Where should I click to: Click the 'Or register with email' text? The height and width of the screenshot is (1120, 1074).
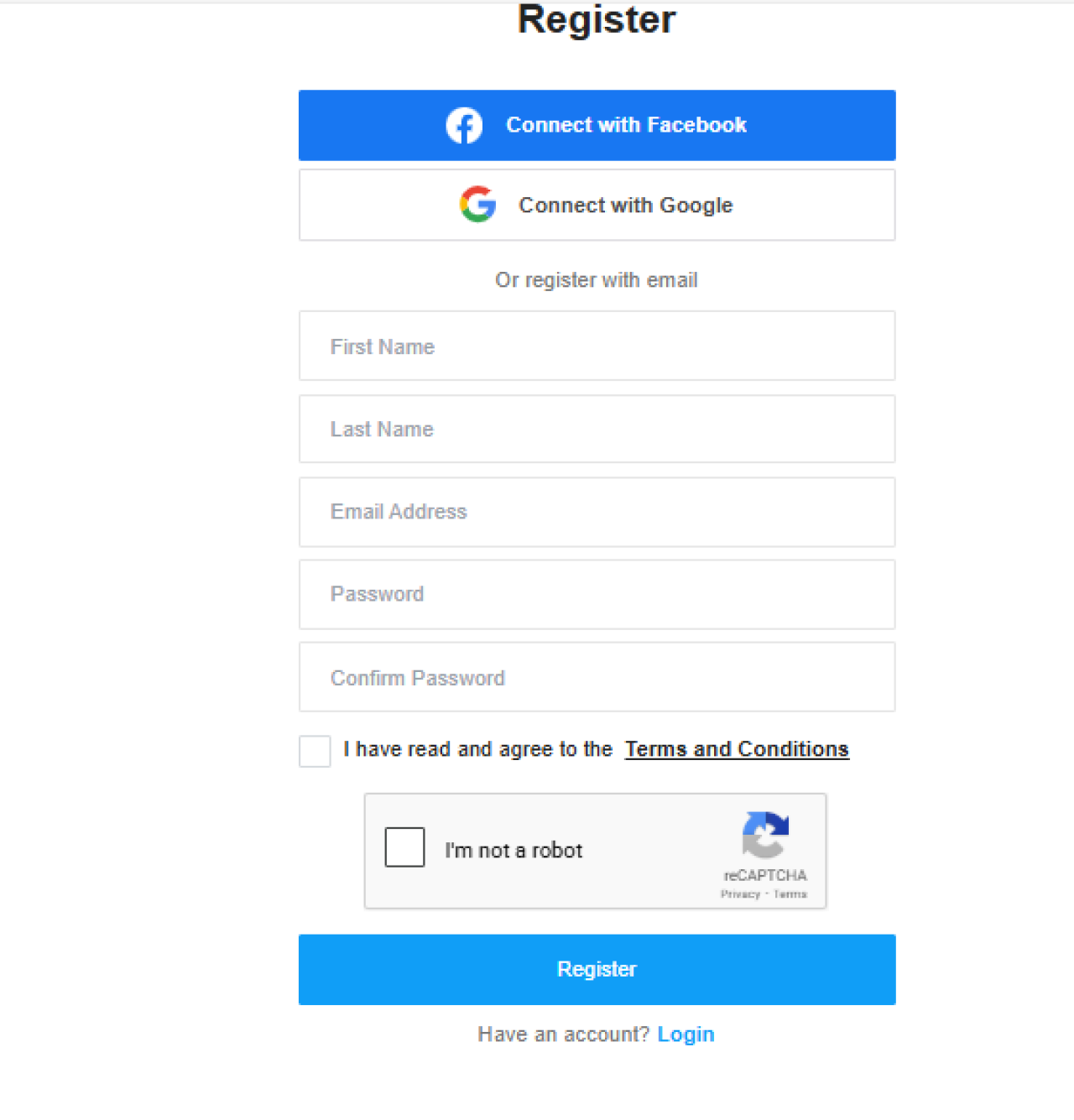click(x=597, y=280)
